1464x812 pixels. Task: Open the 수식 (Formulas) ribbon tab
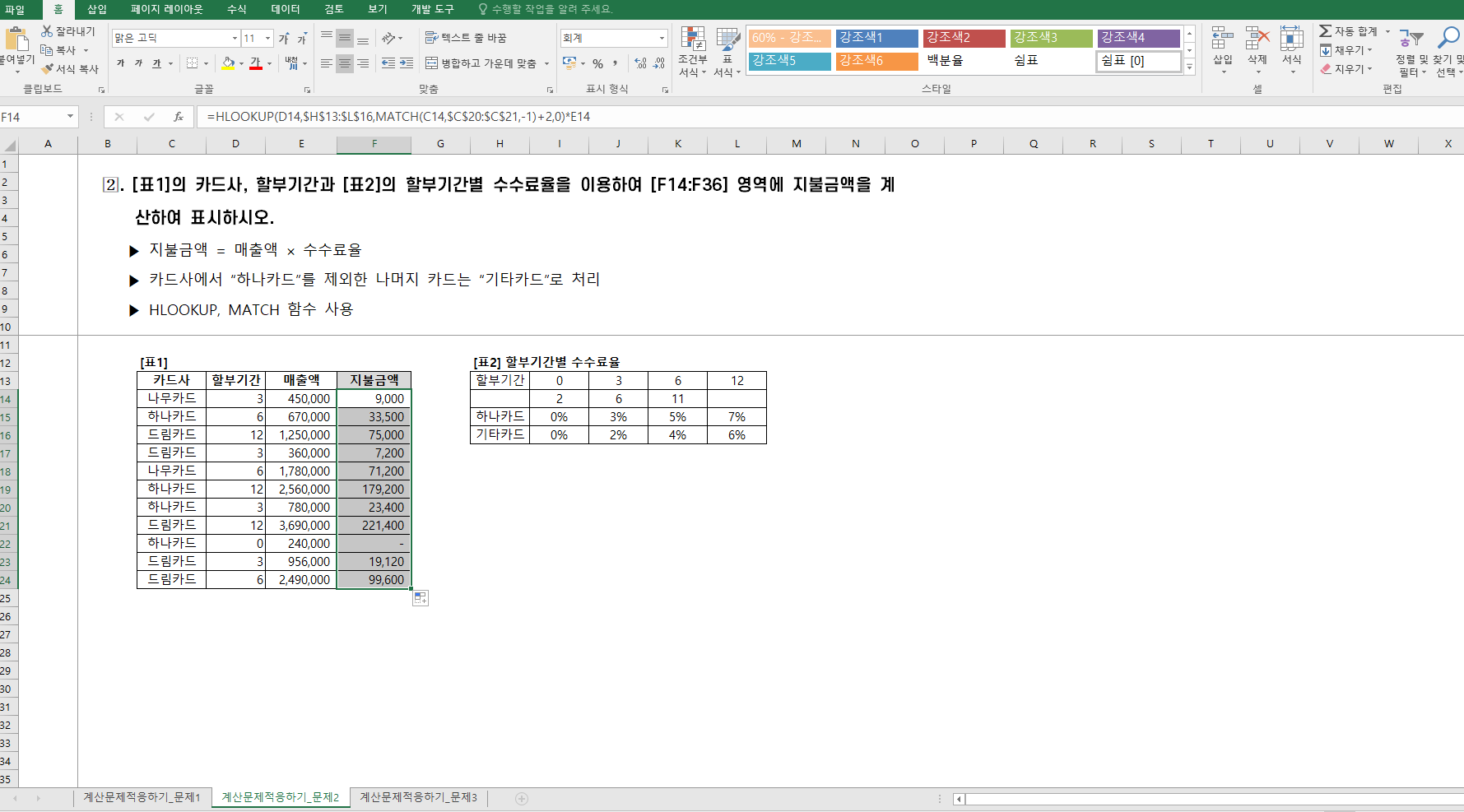pos(236,9)
